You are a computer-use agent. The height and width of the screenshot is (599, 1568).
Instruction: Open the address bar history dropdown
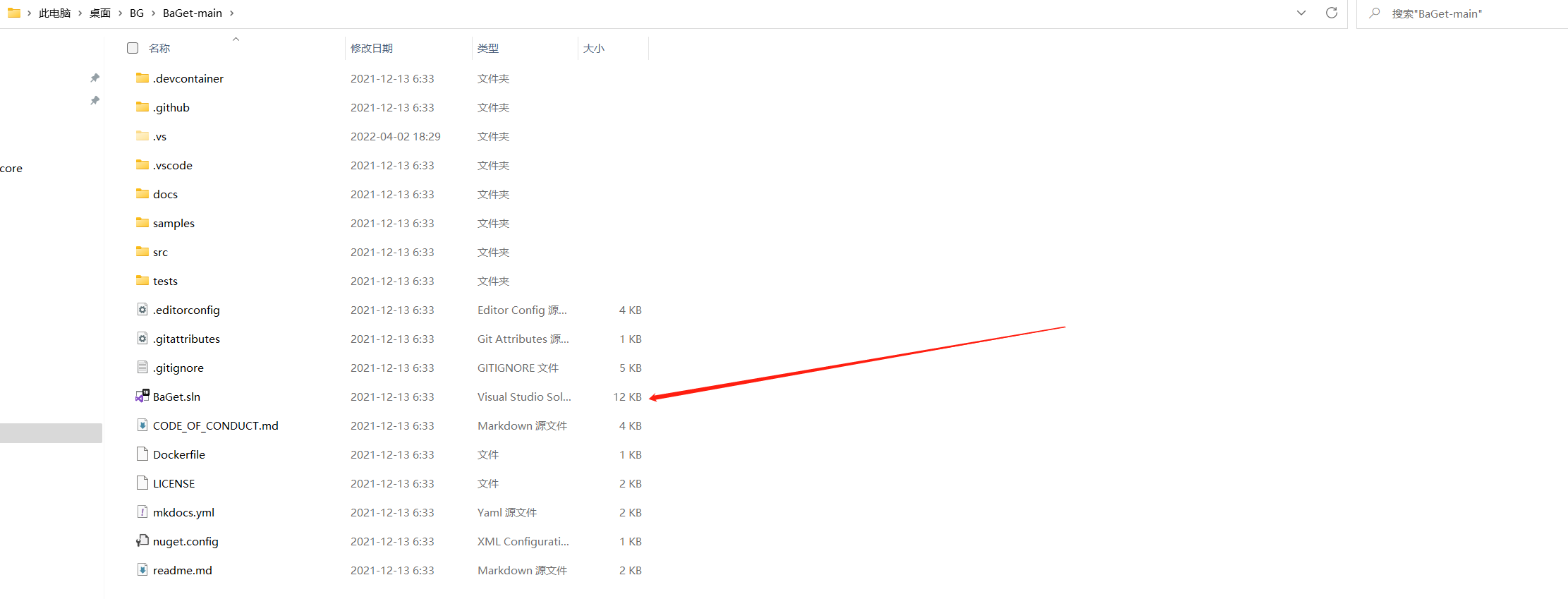1301,13
